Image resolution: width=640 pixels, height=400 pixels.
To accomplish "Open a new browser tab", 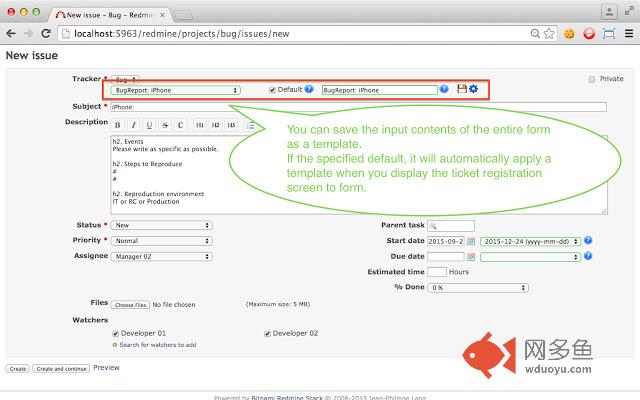I will point(183,16).
